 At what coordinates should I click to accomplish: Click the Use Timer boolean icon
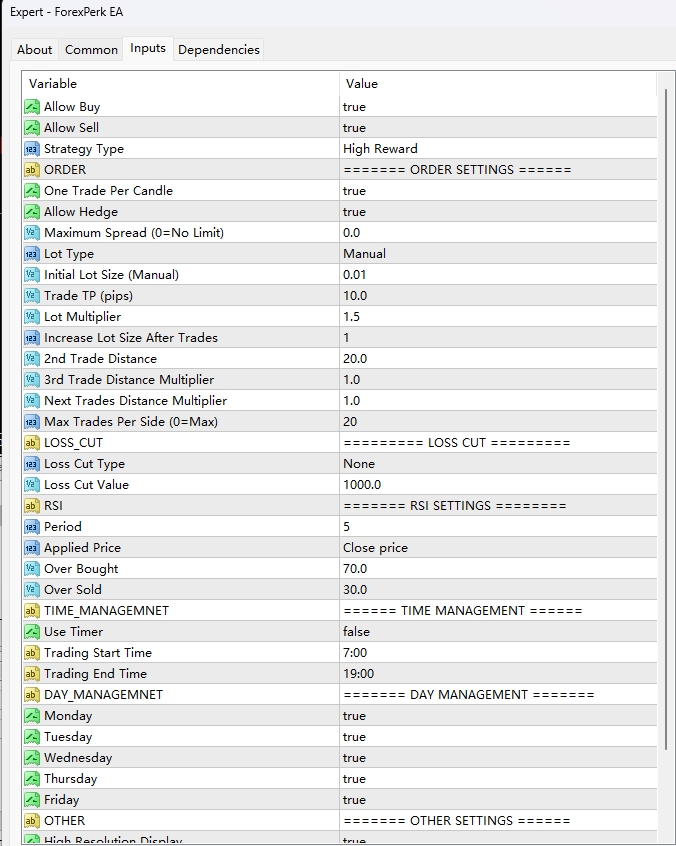click(32, 632)
